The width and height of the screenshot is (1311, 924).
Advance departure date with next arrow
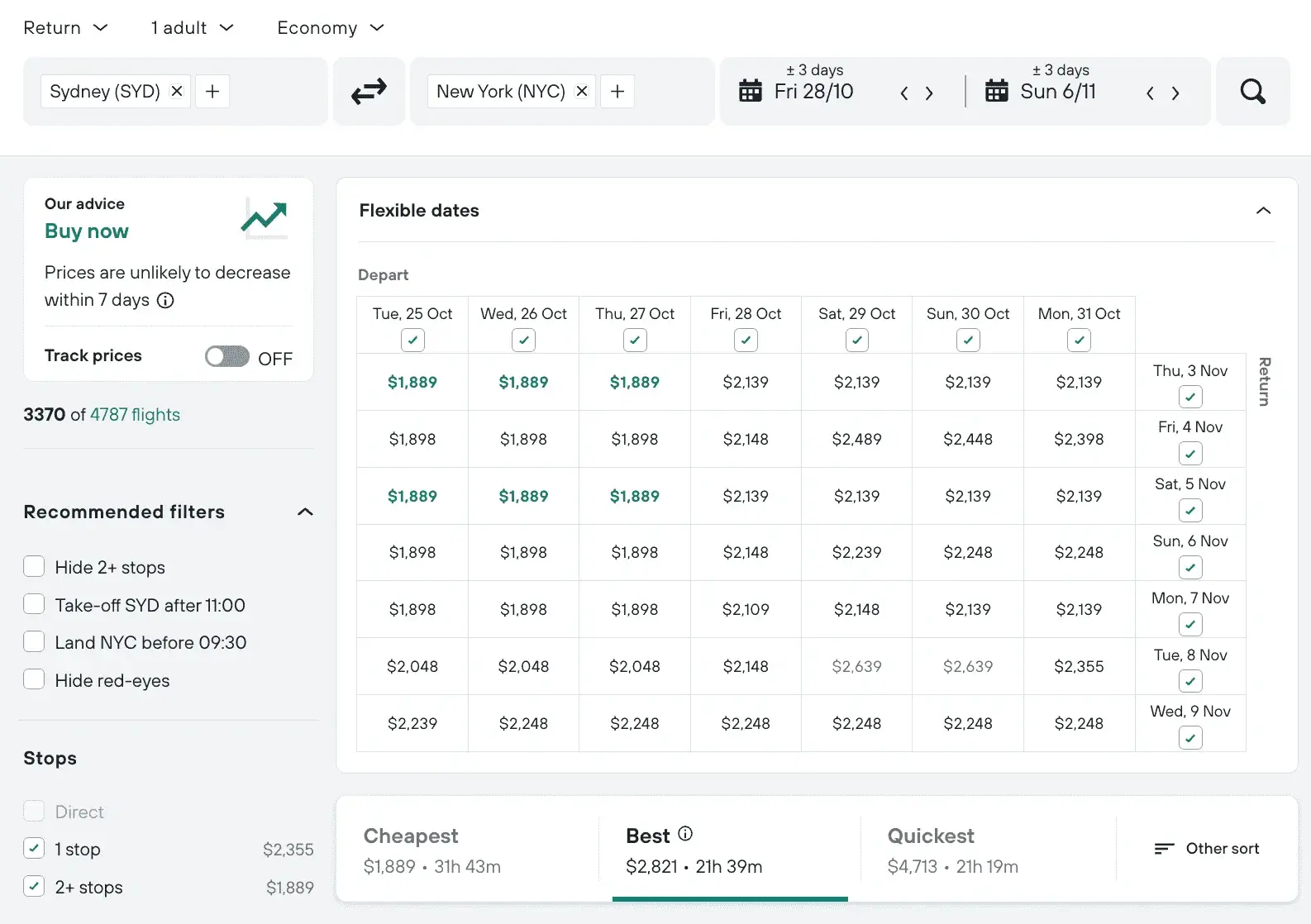(929, 93)
